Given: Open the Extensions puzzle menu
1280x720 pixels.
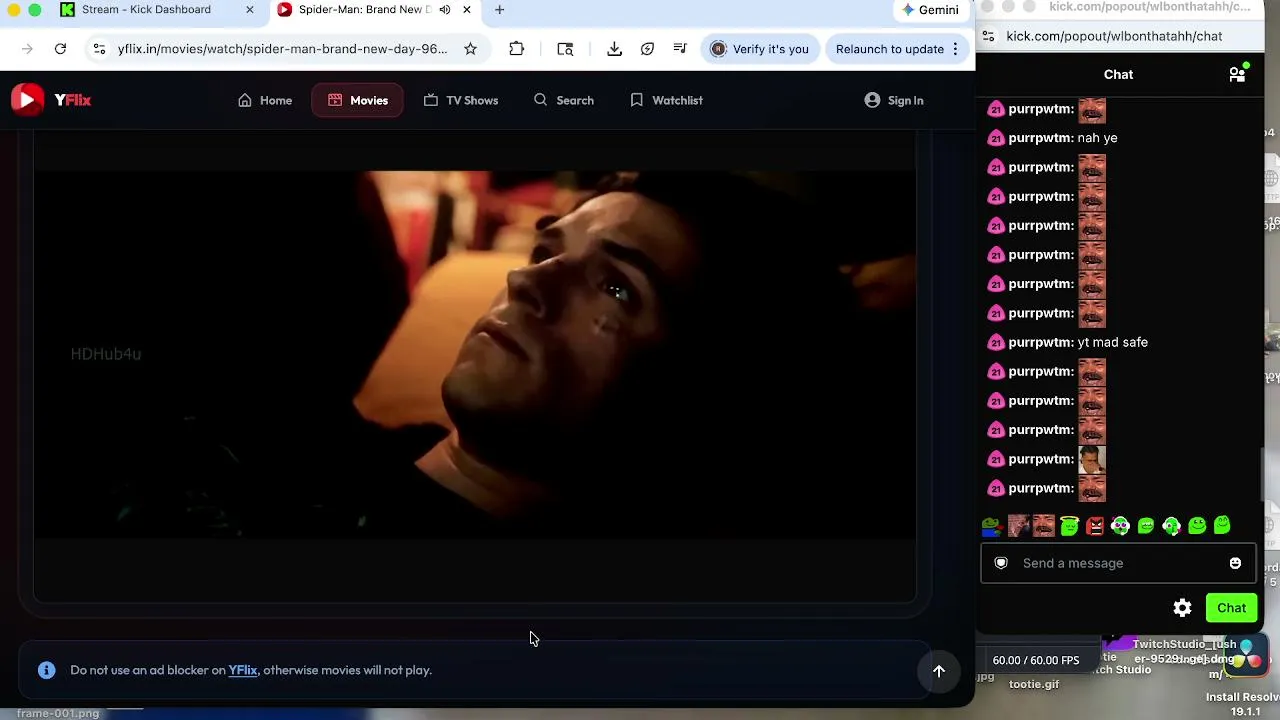Looking at the screenshot, I should point(516,49).
